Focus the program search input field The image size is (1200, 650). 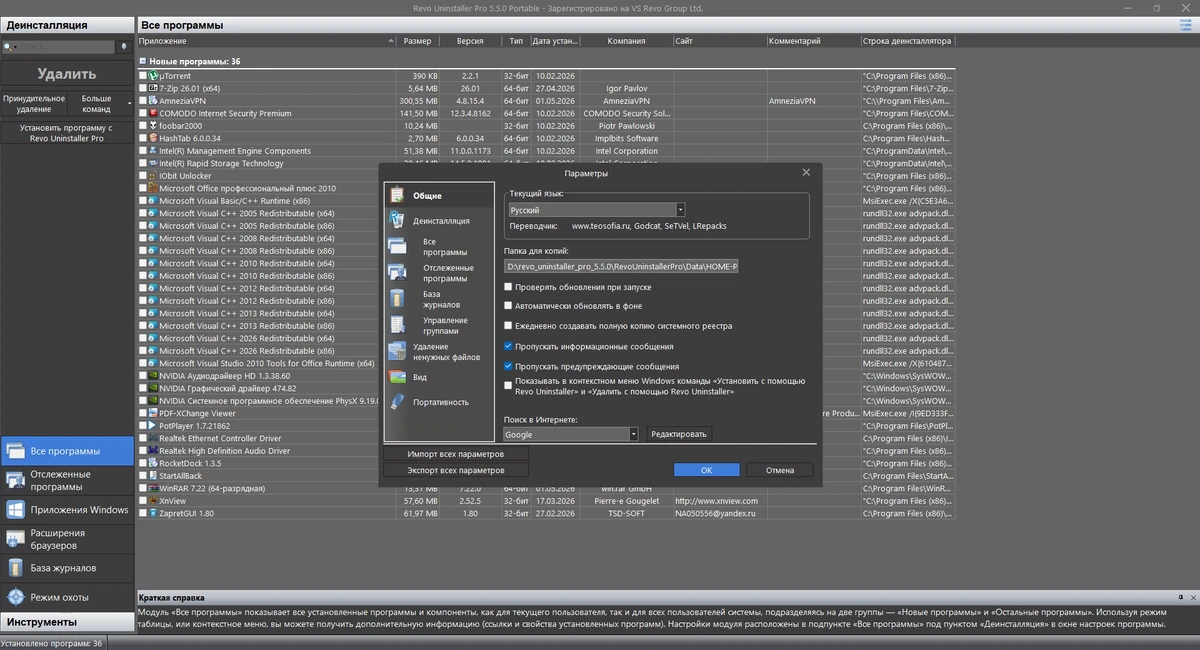click(67, 47)
